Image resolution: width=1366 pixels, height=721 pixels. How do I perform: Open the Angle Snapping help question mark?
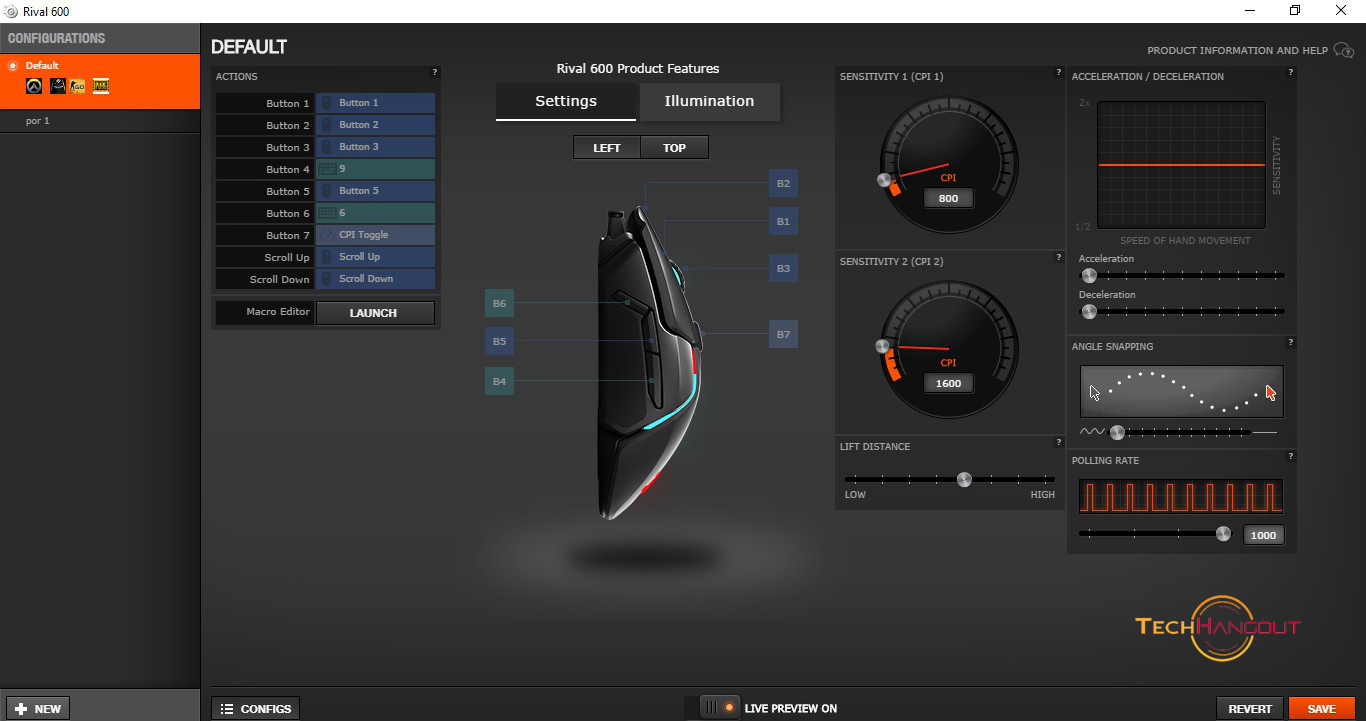[x=1291, y=342]
